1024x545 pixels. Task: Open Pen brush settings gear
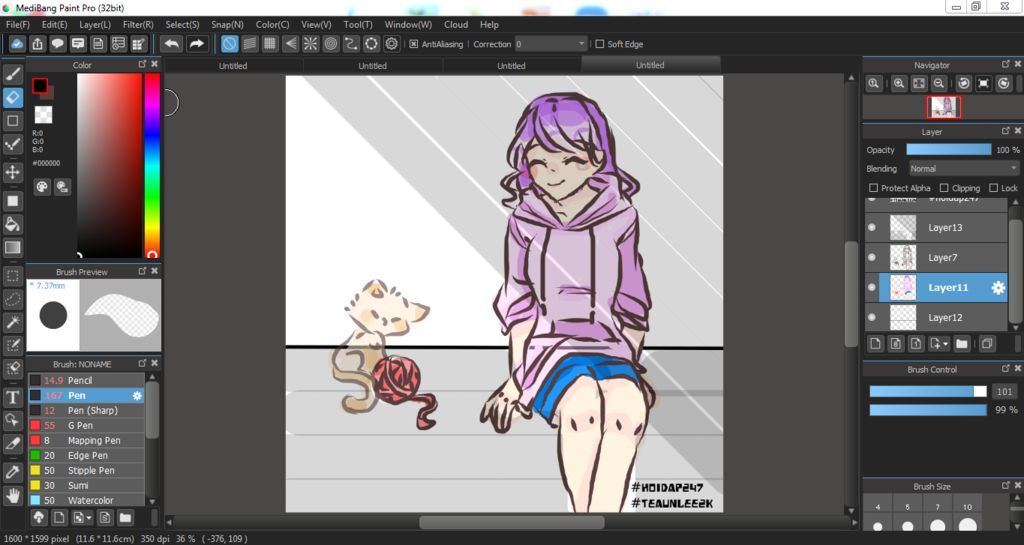(137, 396)
